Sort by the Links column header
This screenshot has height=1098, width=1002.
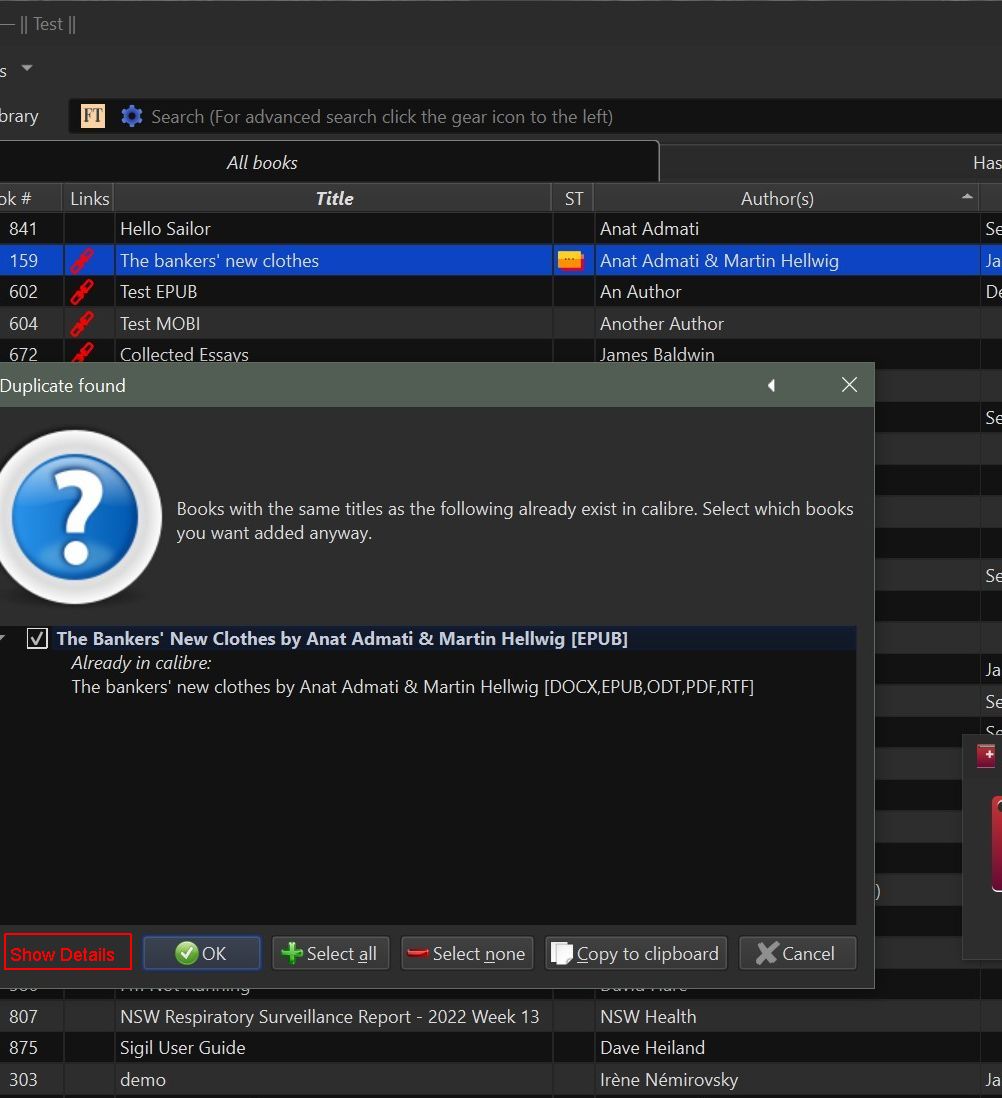pos(89,199)
